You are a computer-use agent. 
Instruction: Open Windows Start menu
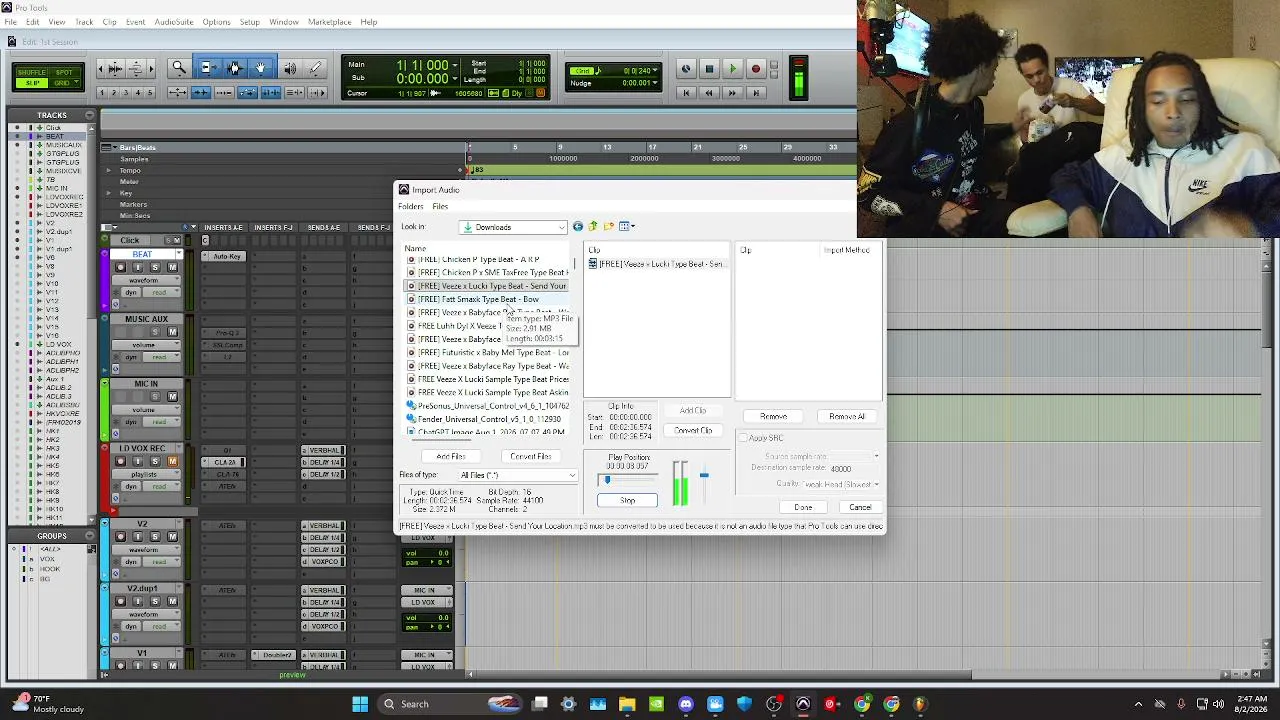coord(360,704)
